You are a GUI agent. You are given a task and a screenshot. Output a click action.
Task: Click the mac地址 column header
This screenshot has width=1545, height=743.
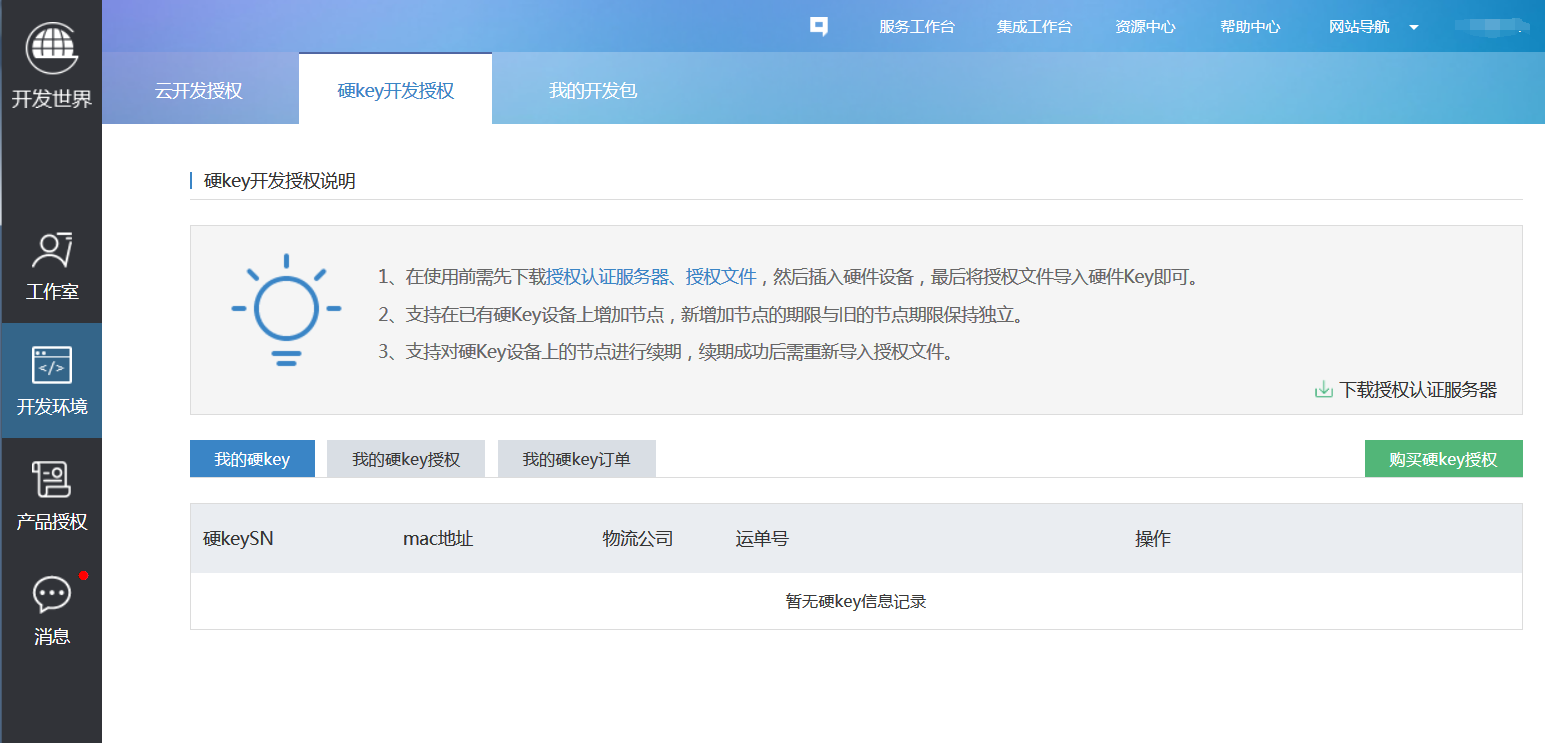click(438, 539)
